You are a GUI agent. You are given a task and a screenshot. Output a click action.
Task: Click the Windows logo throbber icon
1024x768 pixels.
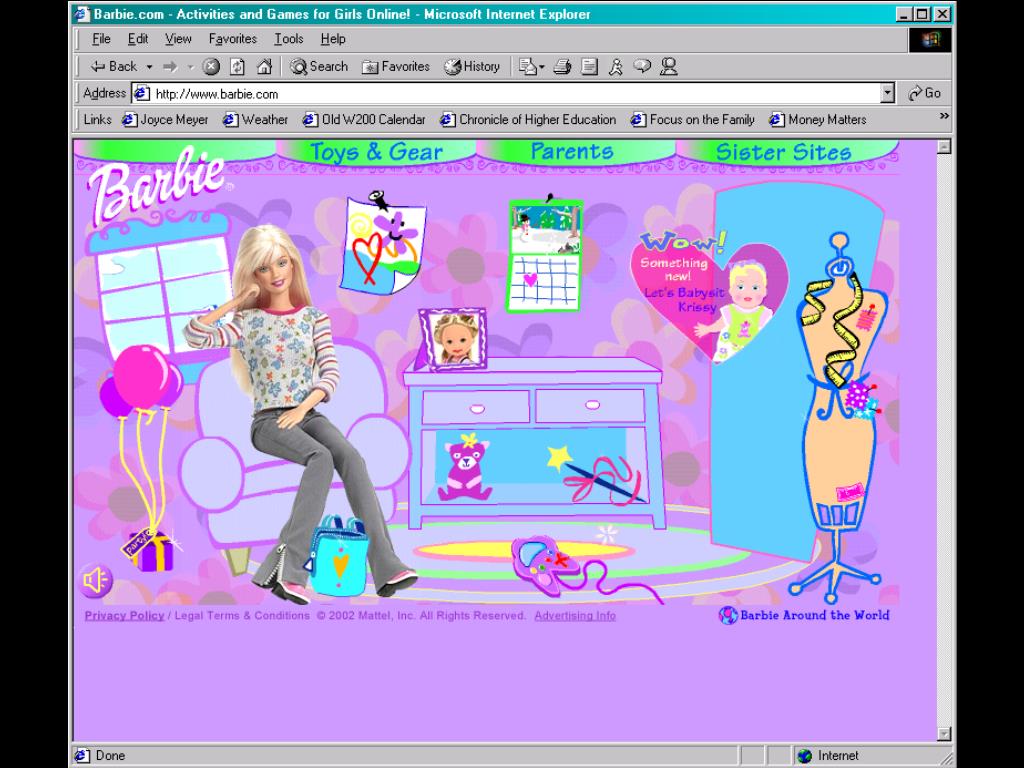point(930,40)
